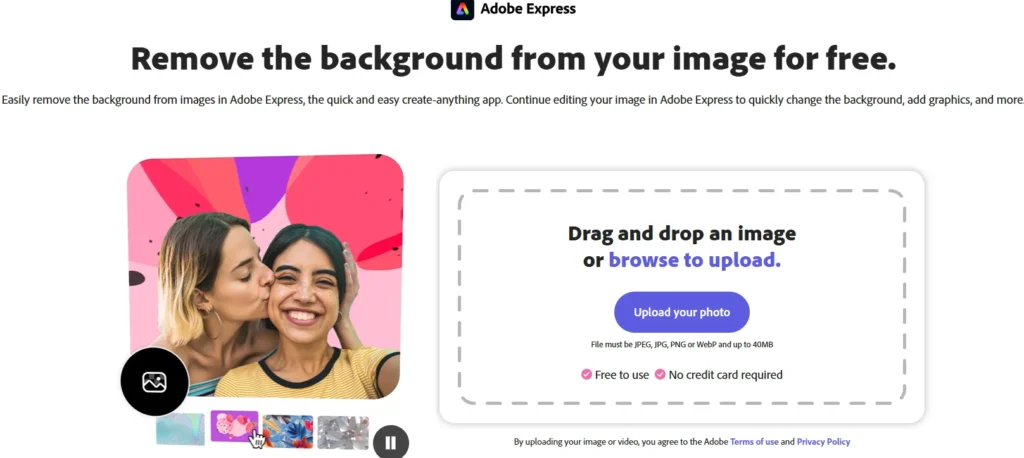Select the purple pink shapes background thumbnail
This screenshot has width=1024, height=458.
pos(234,426)
